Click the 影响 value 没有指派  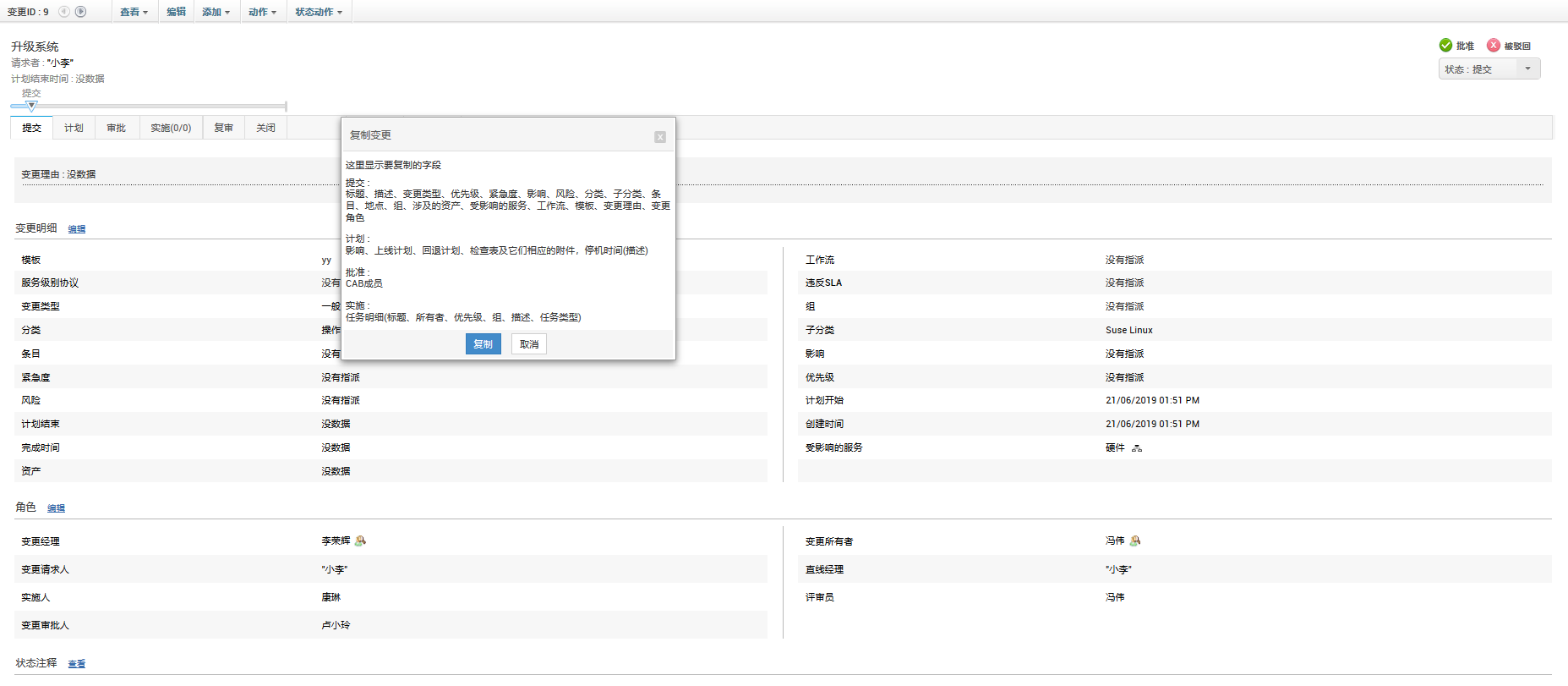click(1125, 354)
